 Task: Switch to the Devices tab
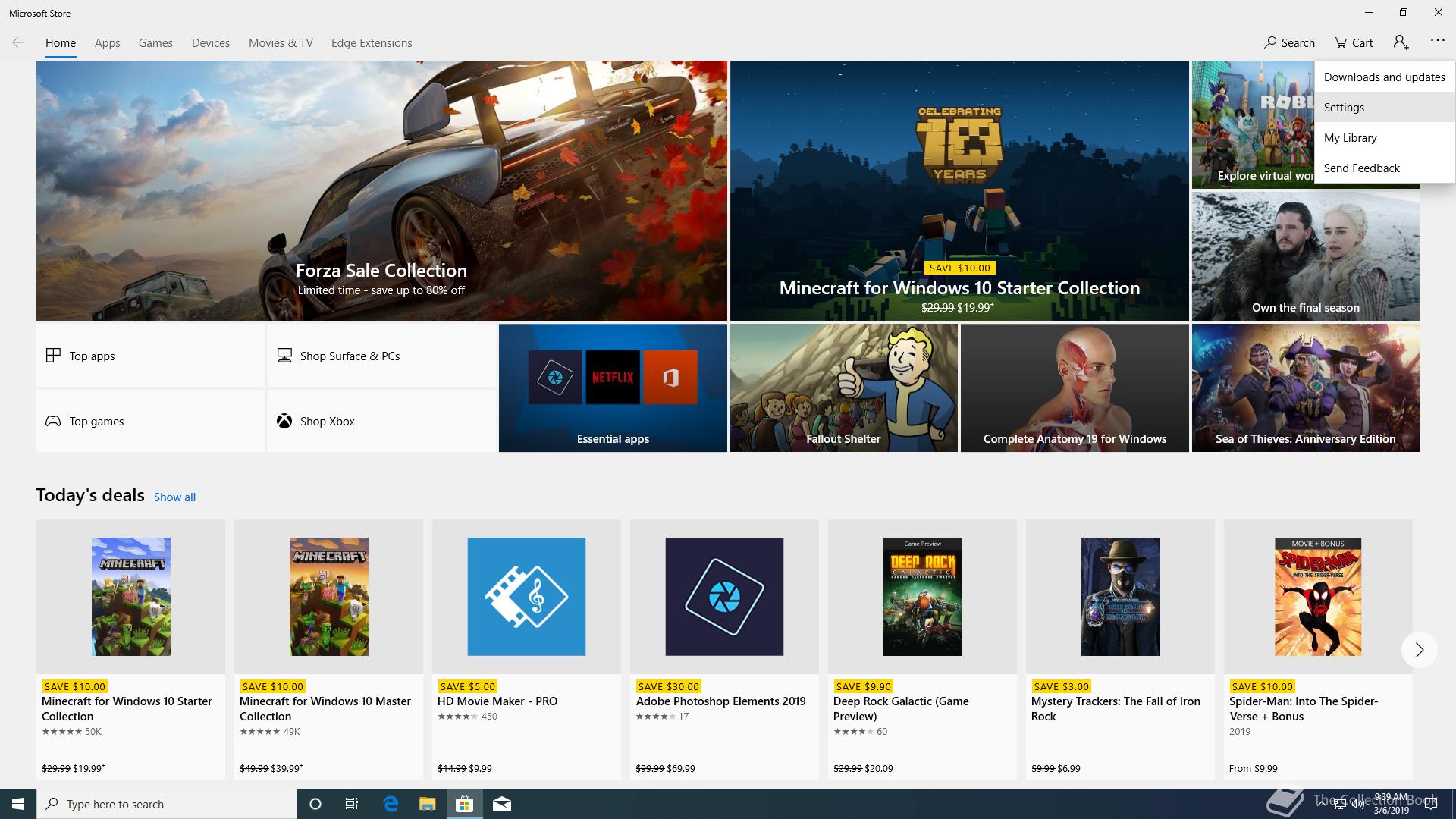pyautogui.click(x=211, y=43)
